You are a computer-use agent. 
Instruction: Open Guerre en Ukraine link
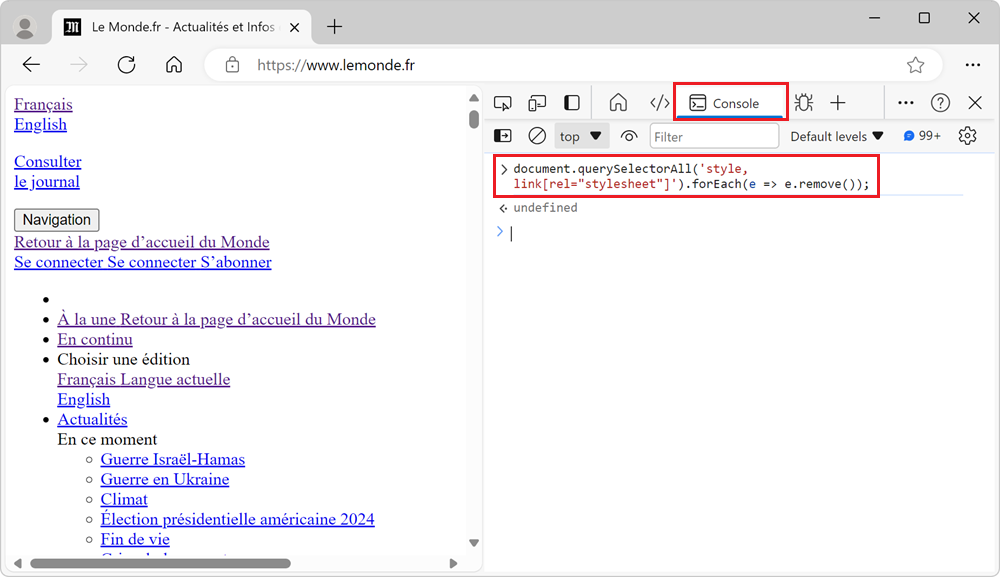(165, 479)
